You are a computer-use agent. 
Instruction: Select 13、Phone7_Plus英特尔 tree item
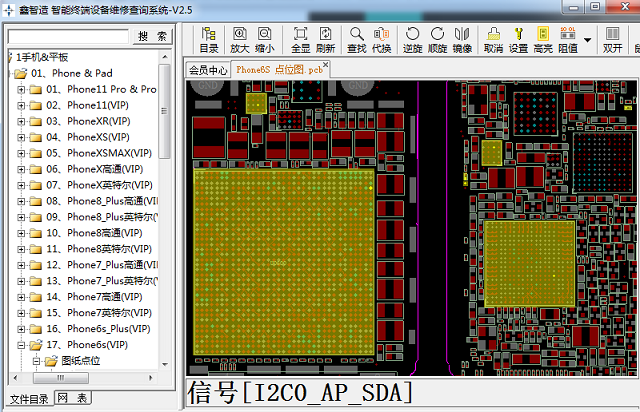[x=102, y=281]
